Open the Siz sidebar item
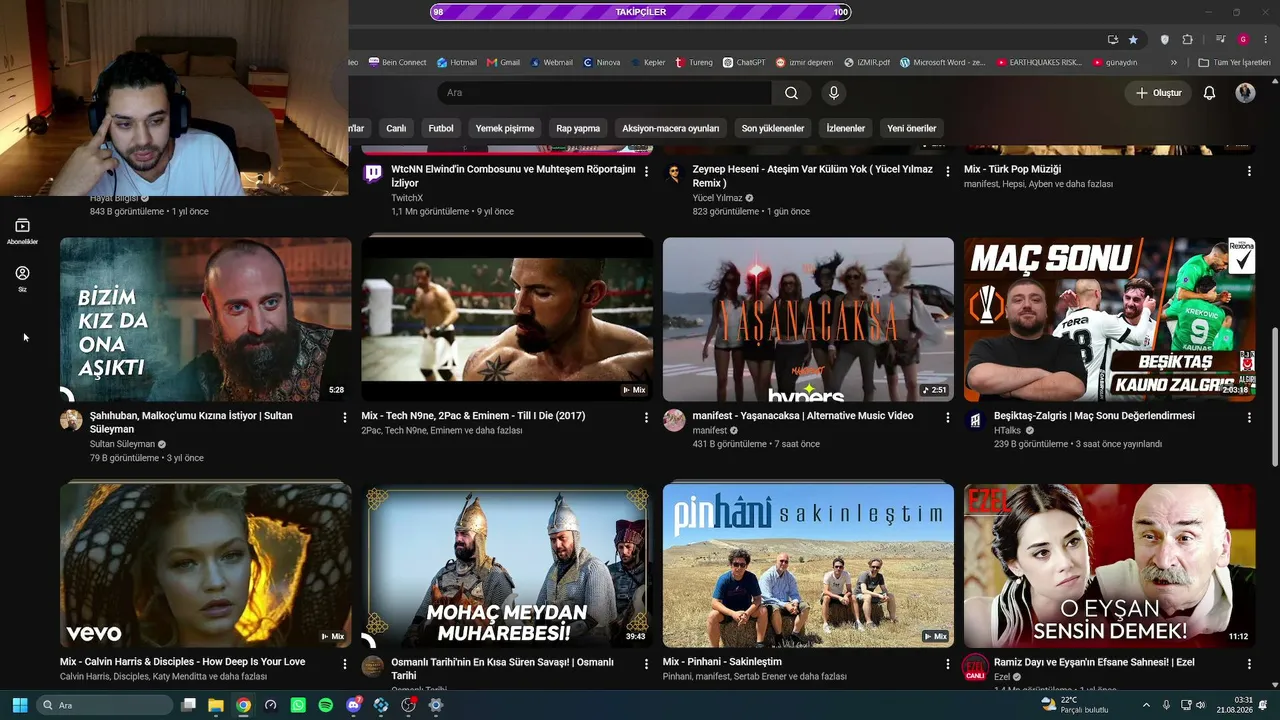1280x720 pixels. [22, 279]
